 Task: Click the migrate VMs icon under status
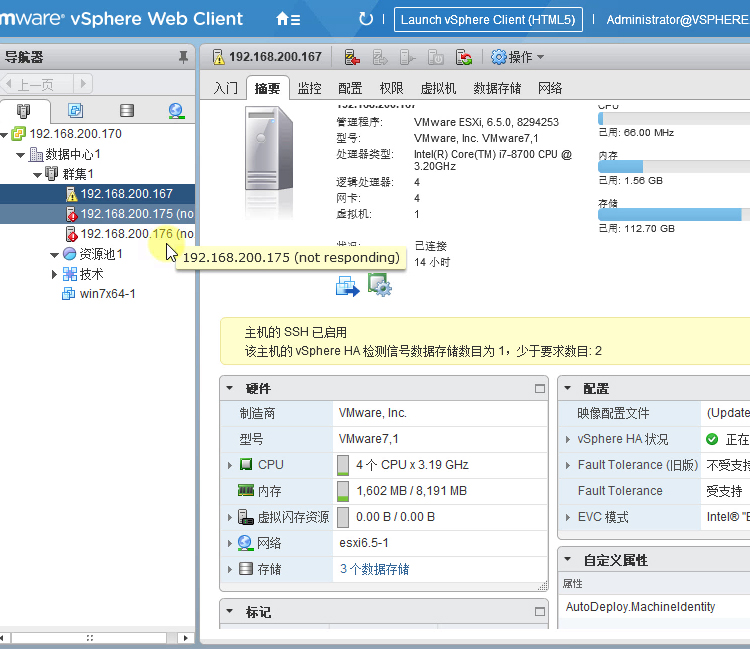pyautogui.click(x=347, y=286)
